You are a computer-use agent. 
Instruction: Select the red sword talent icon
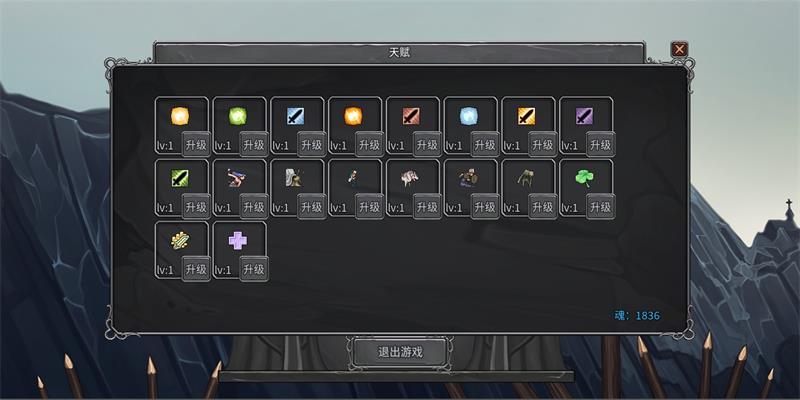(x=411, y=116)
